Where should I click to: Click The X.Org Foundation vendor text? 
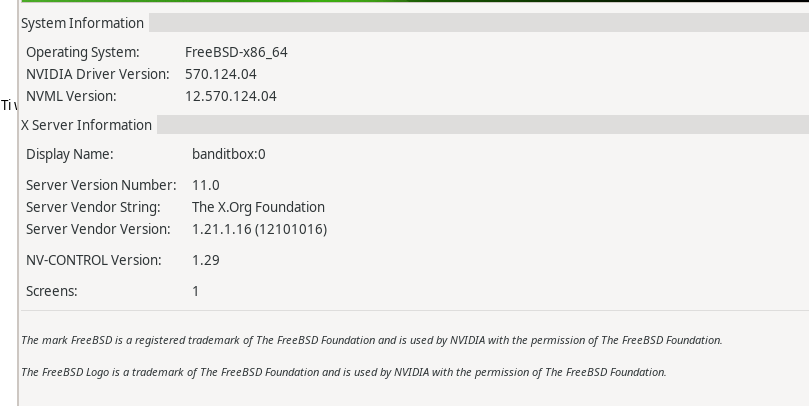(258, 207)
